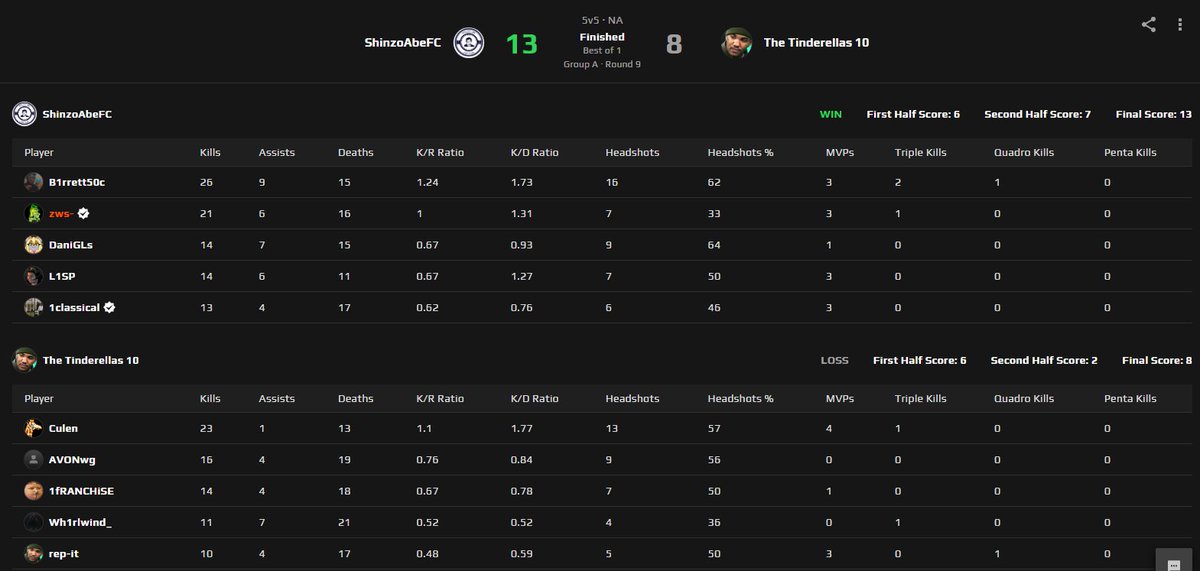Click The Tinderellas 10 small avatar above table
The height and width of the screenshot is (571, 1200).
pyautogui.click(x=24, y=360)
